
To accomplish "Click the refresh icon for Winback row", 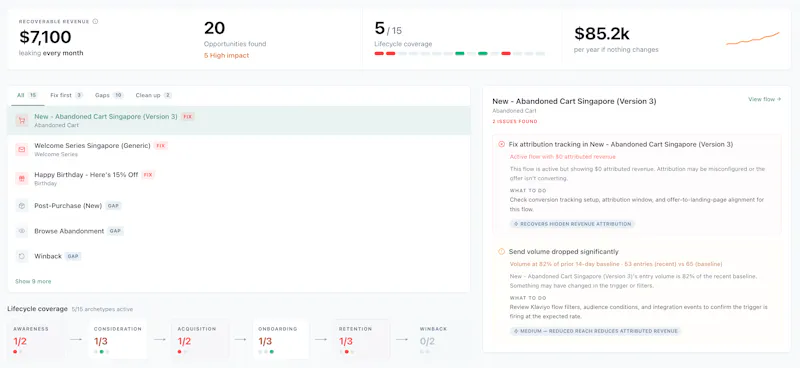I will 21,256.
